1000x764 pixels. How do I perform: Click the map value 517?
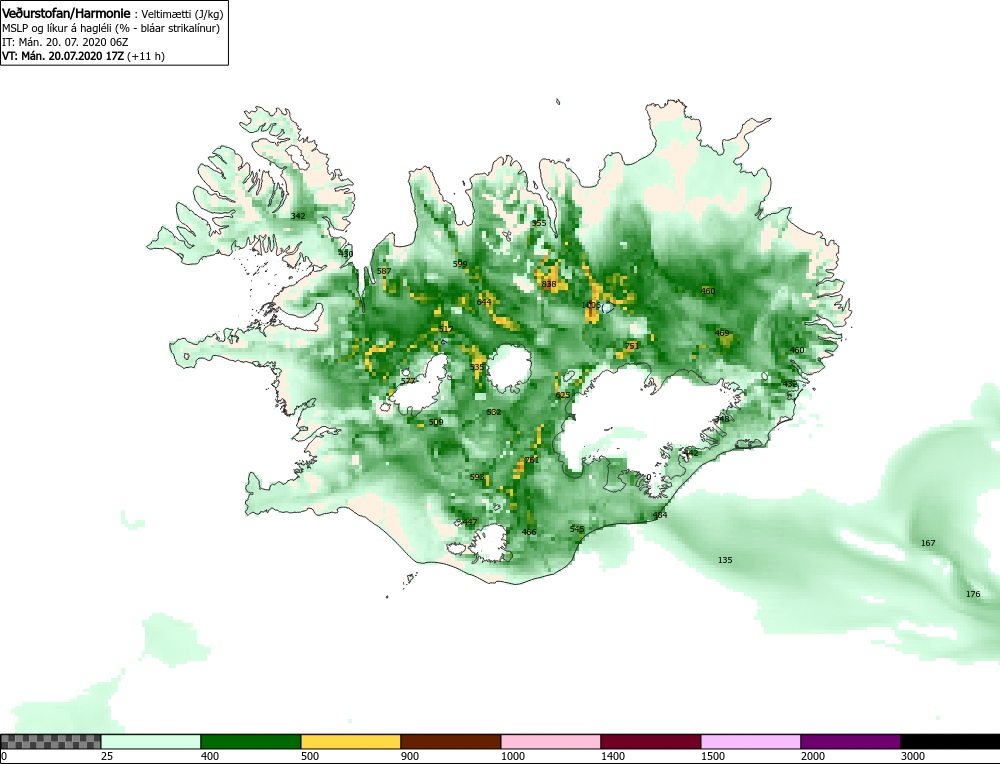click(445, 330)
